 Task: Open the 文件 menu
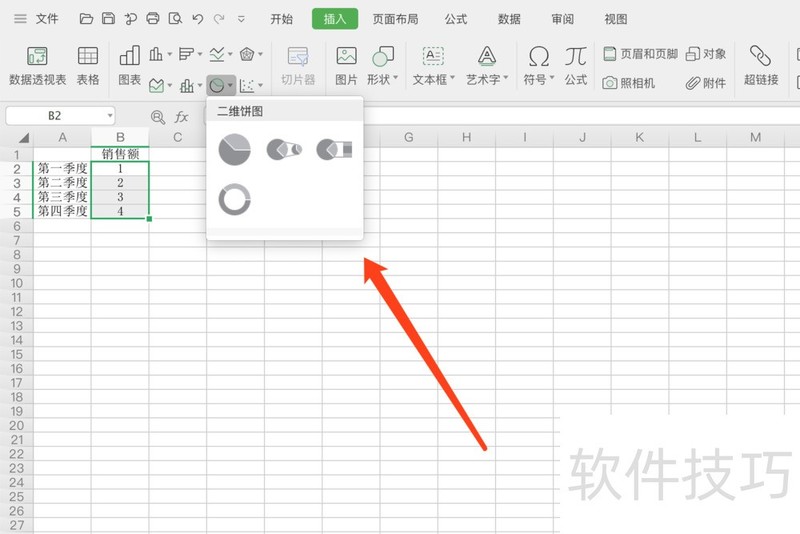[47, 19]
